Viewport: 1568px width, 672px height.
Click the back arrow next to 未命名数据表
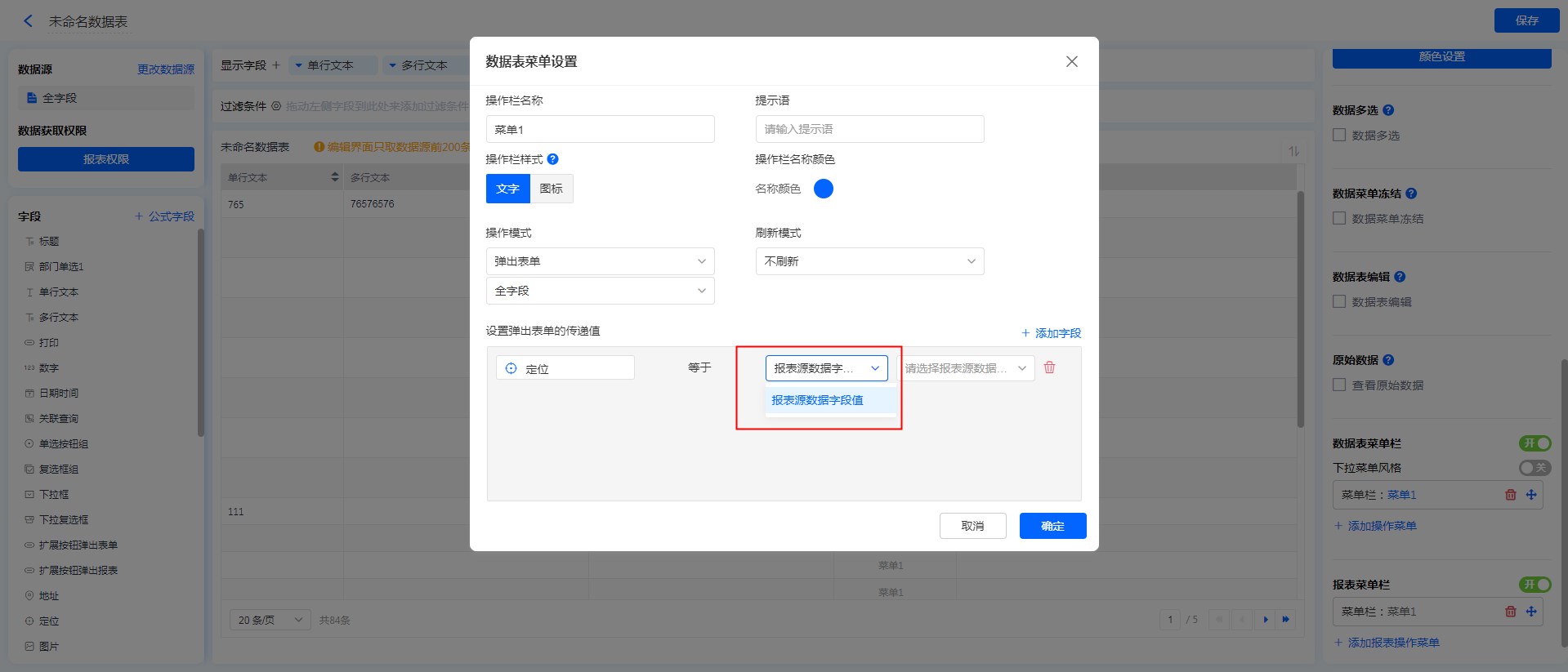tap(29, 21)
